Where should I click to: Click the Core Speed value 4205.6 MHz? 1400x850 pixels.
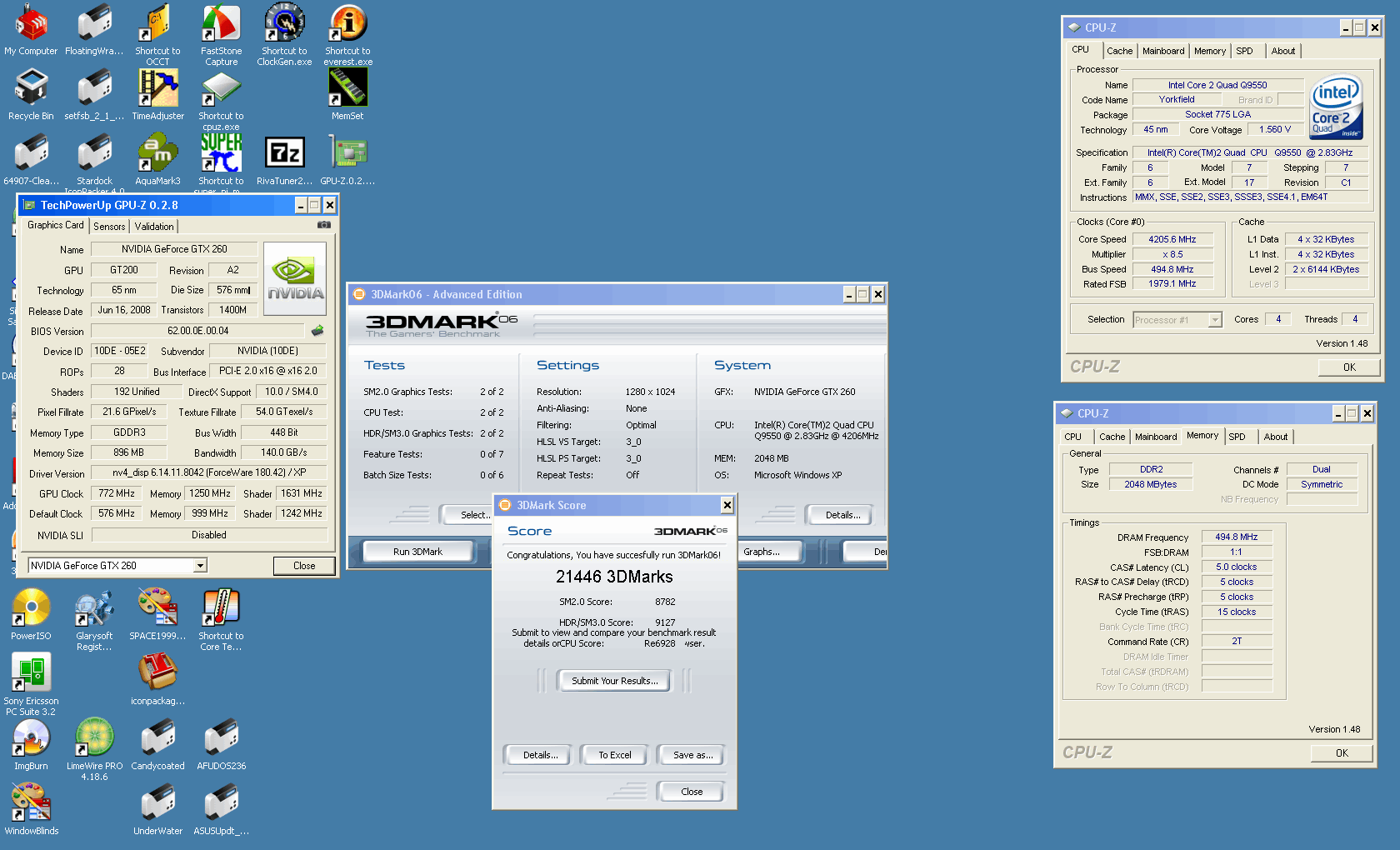(1172, 239)
